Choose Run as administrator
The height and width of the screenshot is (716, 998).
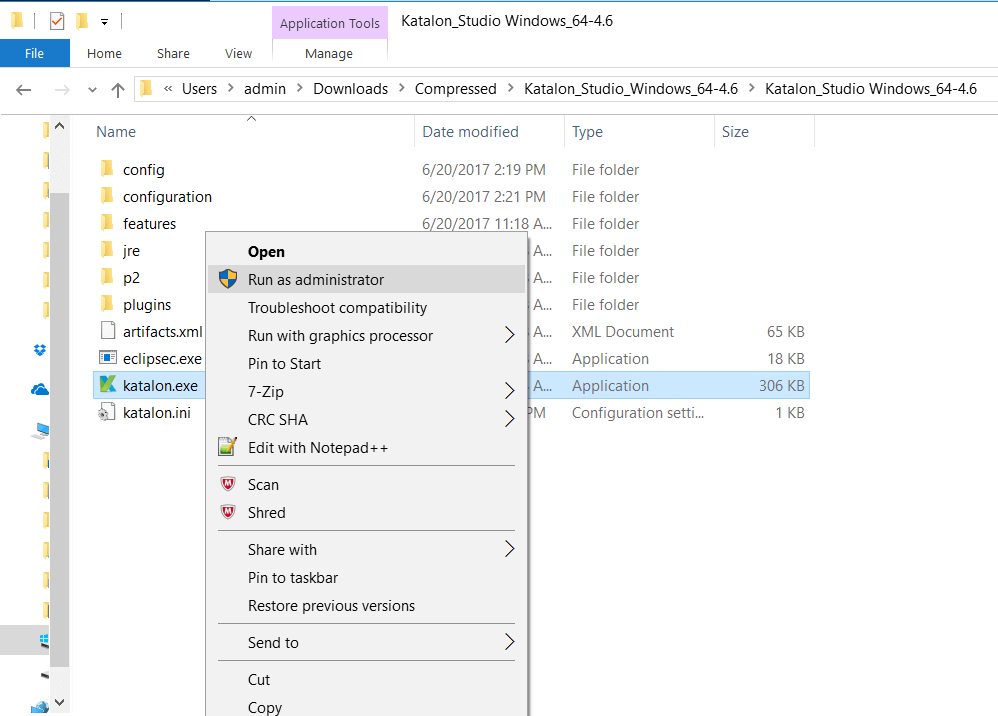[x=367, y=279]
